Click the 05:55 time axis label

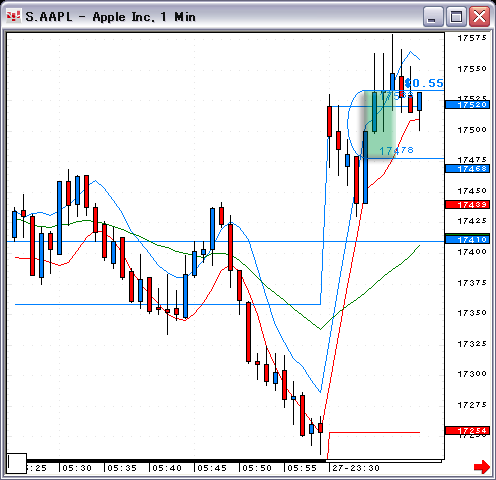[302, 468]
